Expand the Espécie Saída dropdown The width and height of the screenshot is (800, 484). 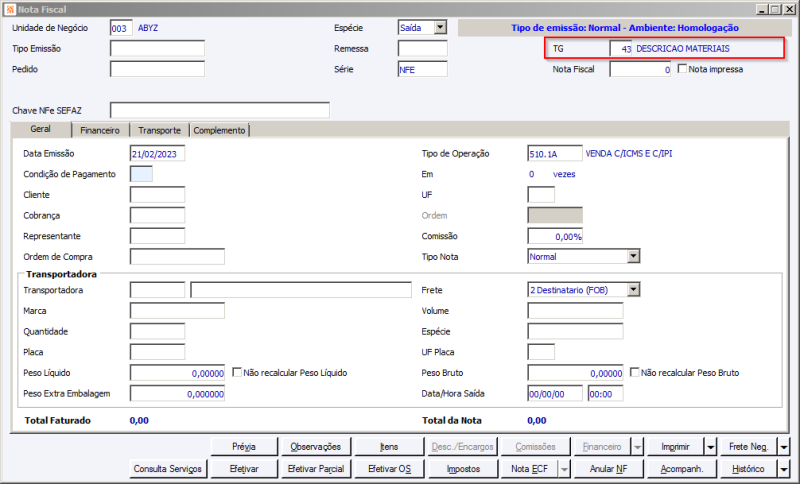pyautogui.click(x=440, y=28)
